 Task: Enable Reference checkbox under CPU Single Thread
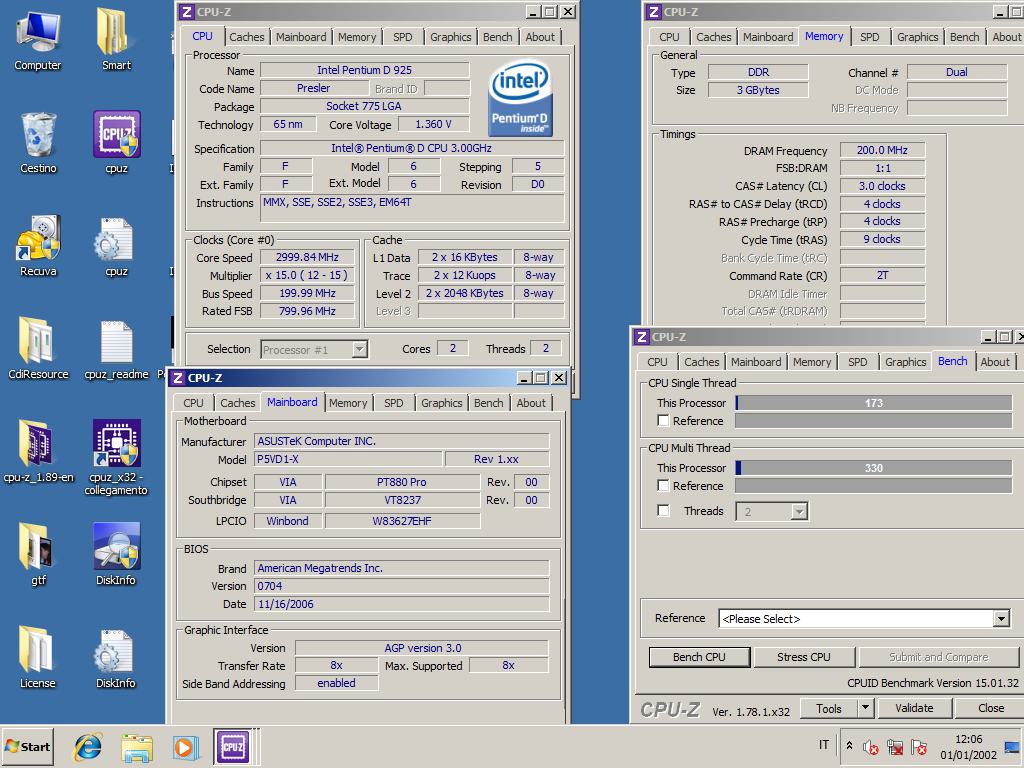pyautogui.click(x=663, y=421)
